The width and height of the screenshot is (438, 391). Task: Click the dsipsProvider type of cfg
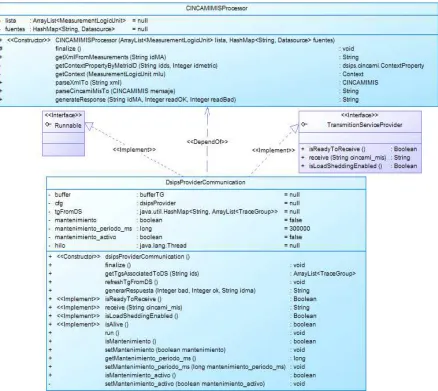(157, 203)
